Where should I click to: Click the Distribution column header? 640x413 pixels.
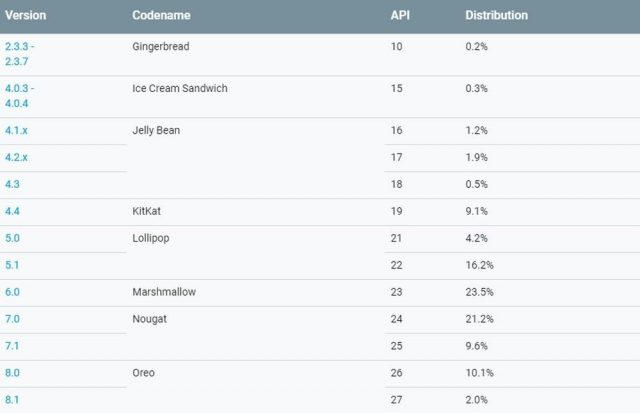pos(496,16)
